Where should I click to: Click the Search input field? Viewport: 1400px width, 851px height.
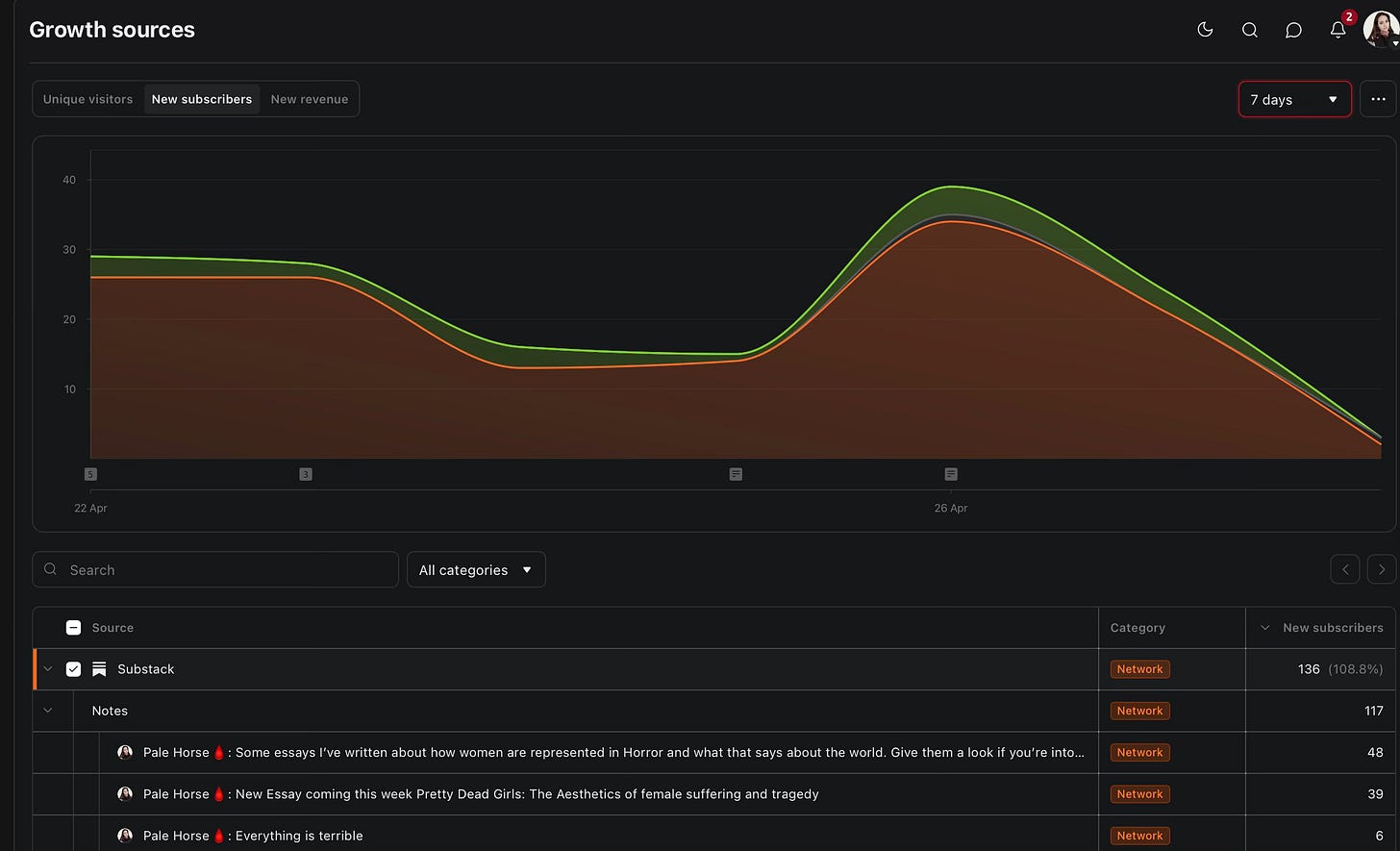[215, 569]
